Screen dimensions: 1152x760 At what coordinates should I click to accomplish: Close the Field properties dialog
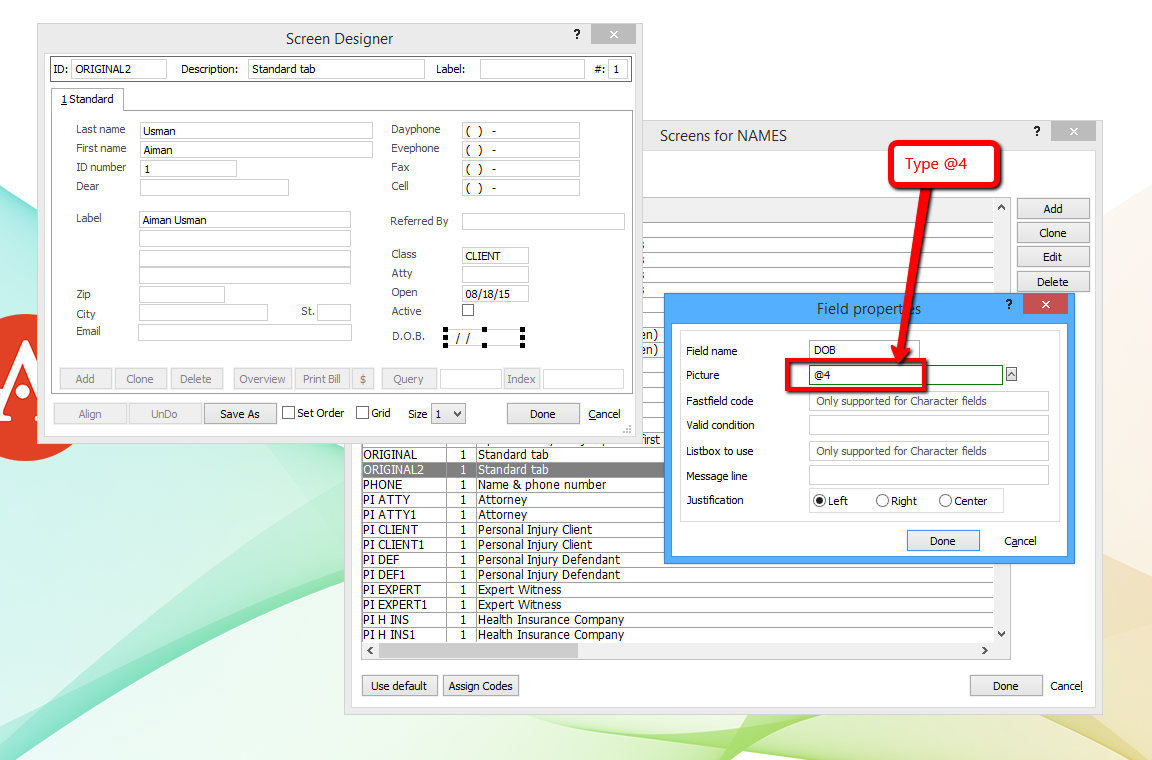point(1045,304)
